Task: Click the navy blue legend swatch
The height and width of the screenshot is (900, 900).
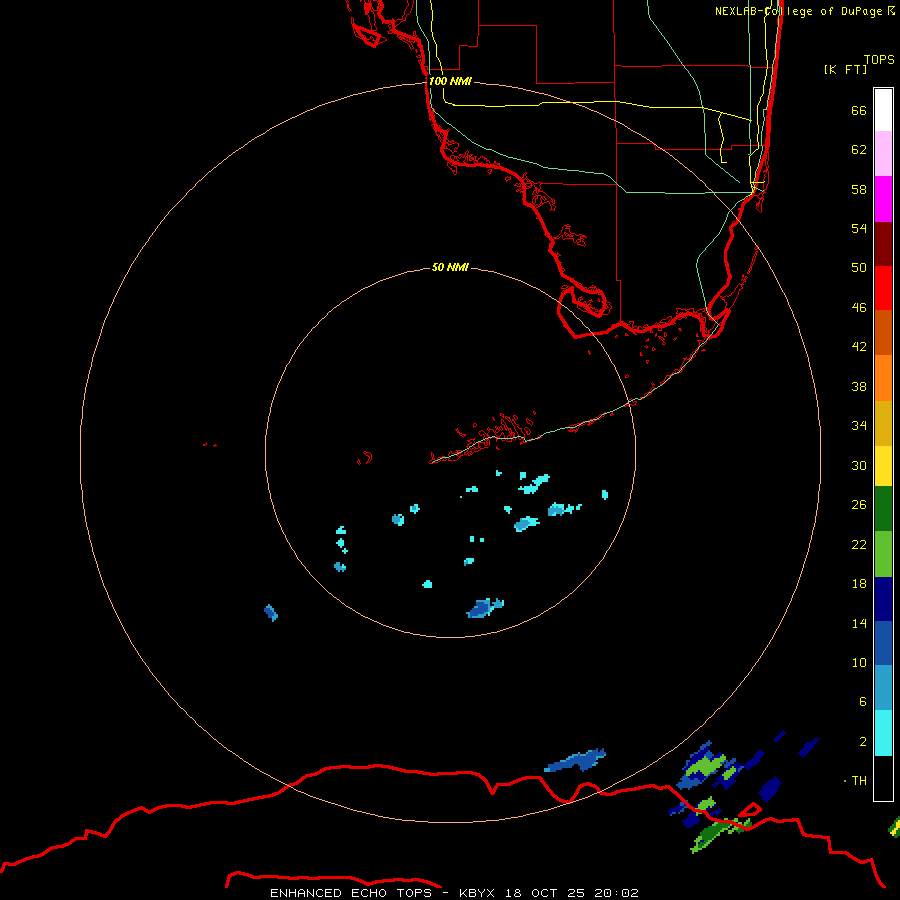Action: click(883, 599)
